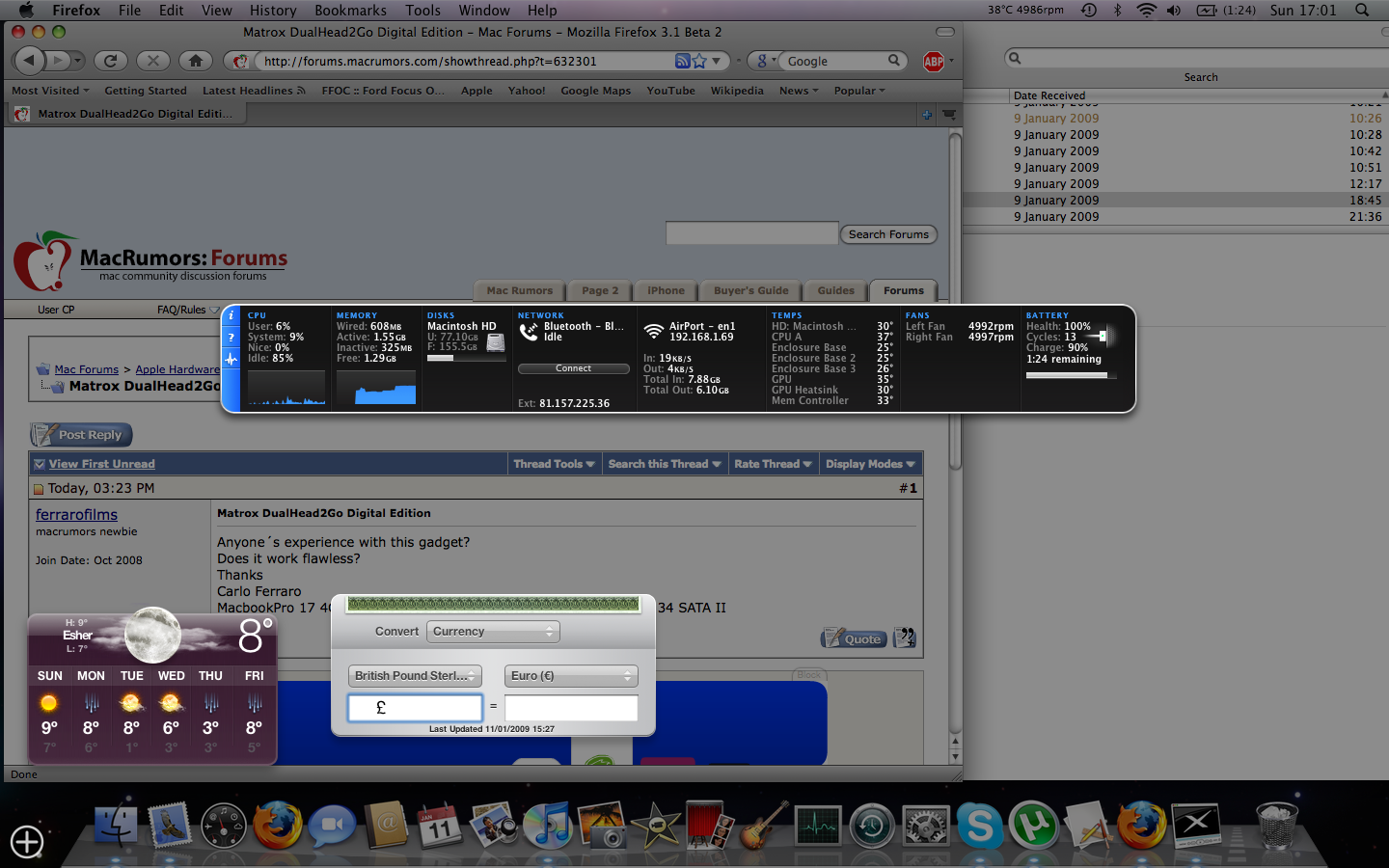Open a new tab with plus icon
This screenshot has height=868, width=1389.
(x=927, y=115)
